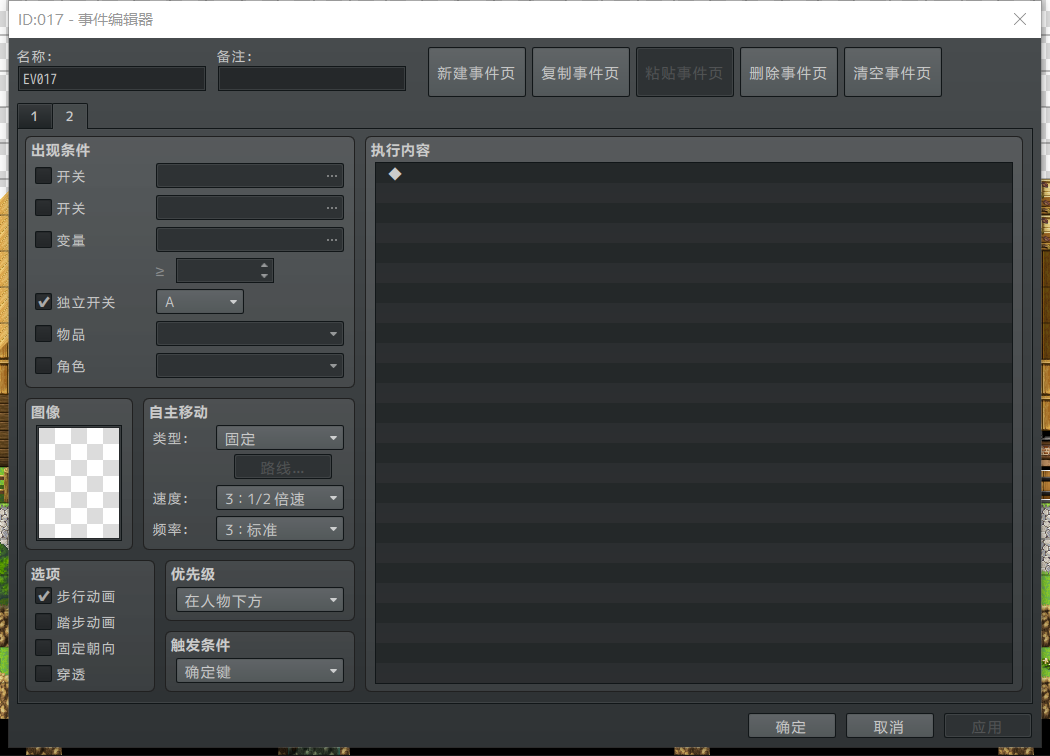1050x756 pixels.
Task: Open the 优先级 在人物下方 dropdown
Action: coord(260,601)
